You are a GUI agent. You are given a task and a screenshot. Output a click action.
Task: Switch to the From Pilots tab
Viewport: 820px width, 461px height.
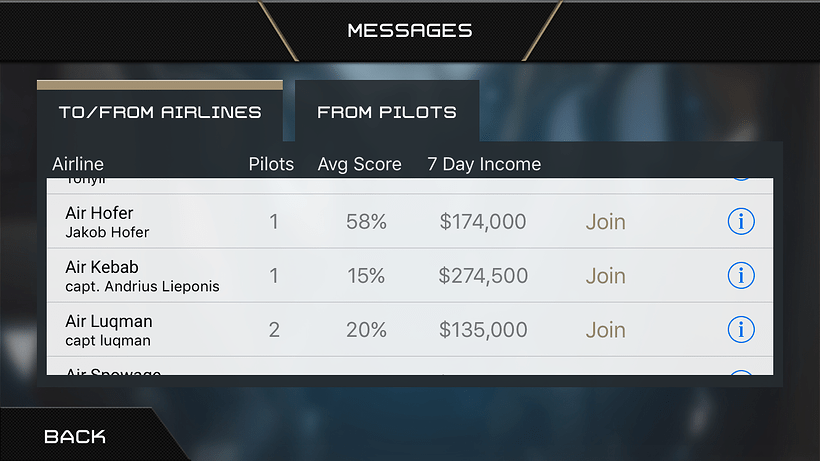[x=387, y=111]
